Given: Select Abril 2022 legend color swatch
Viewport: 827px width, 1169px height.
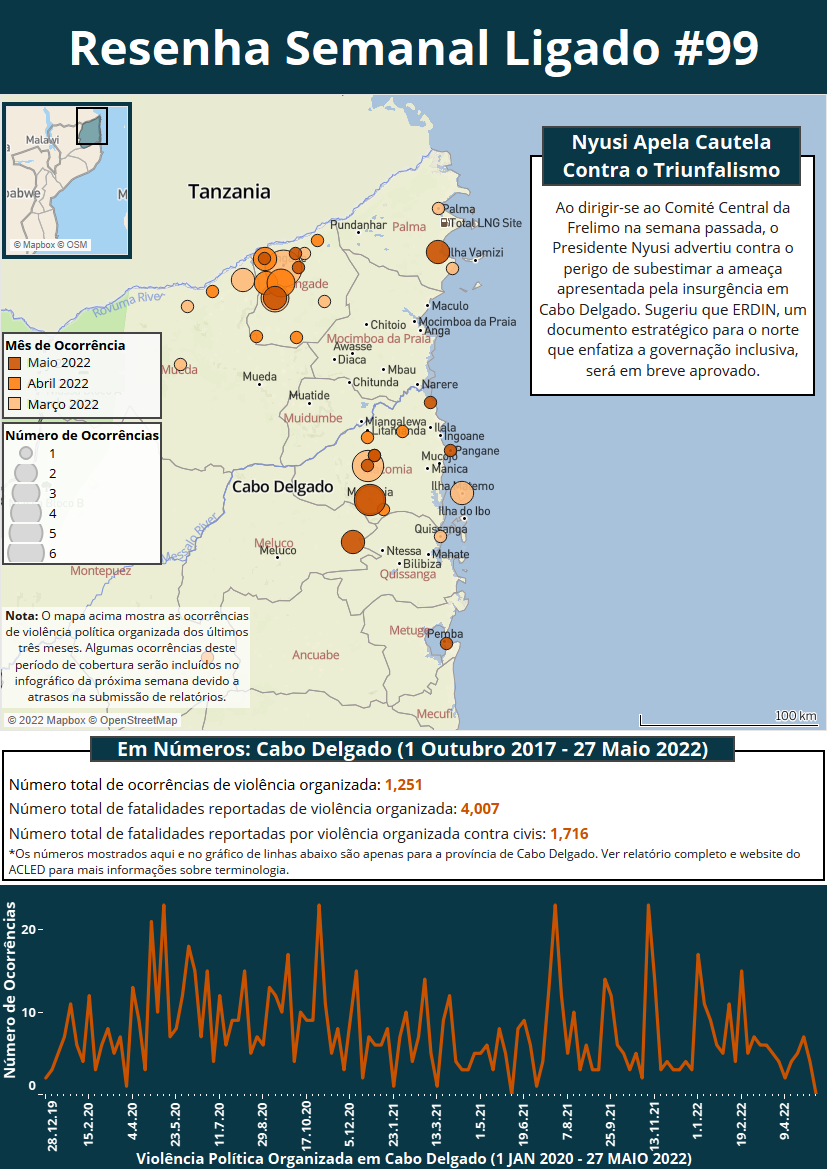Looking at the screenshot, I should [15, 383].
